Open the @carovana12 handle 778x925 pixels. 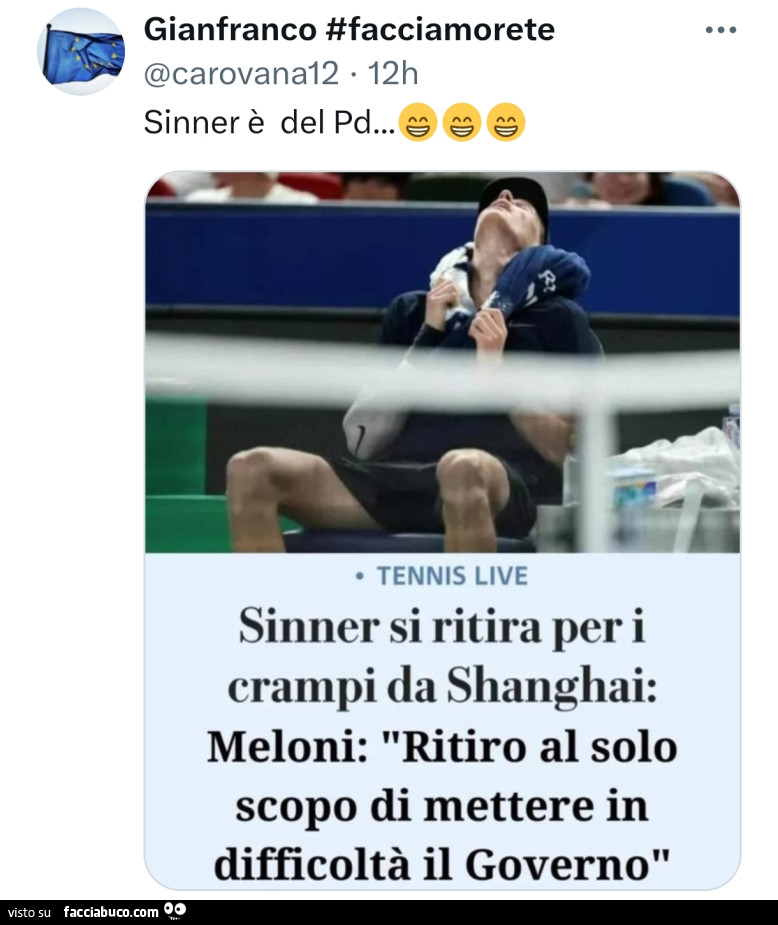241,74
